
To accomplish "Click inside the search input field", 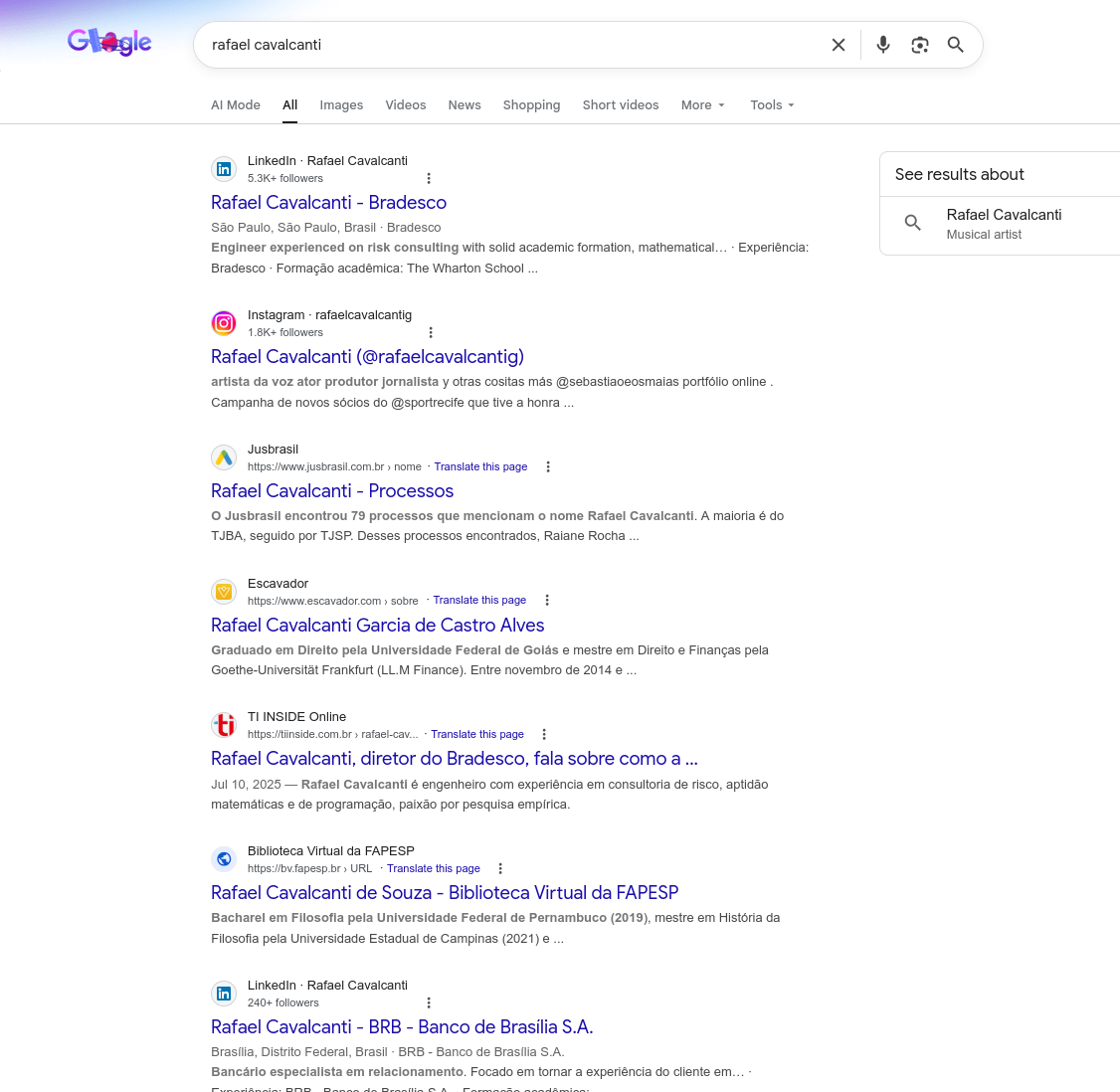I will (x=497, y=45).
